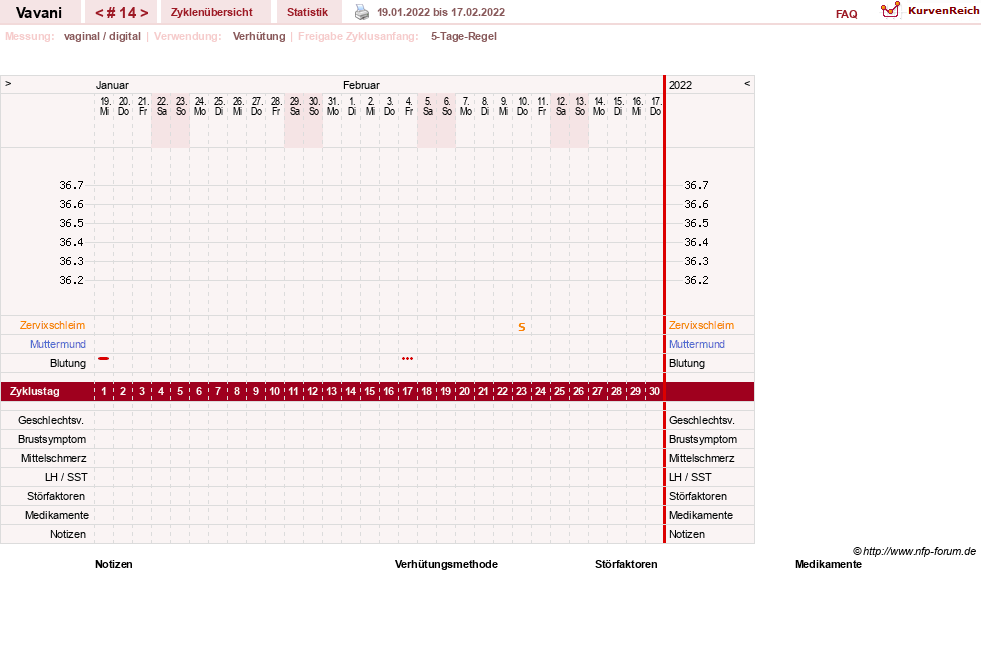
Task: Click the left Mittelschmerz row label
Action: coord(53,458)
